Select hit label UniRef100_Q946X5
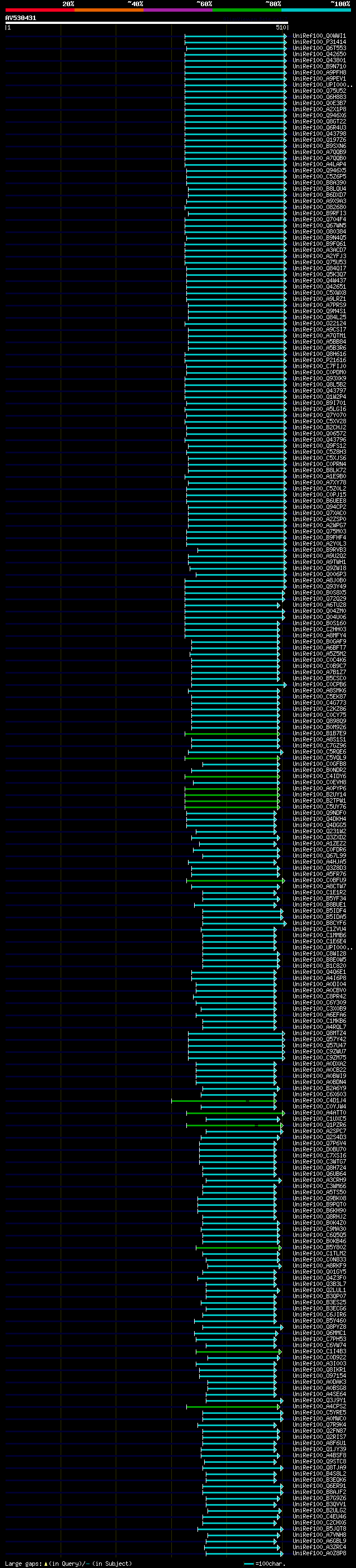 click(x=319, y=170)
